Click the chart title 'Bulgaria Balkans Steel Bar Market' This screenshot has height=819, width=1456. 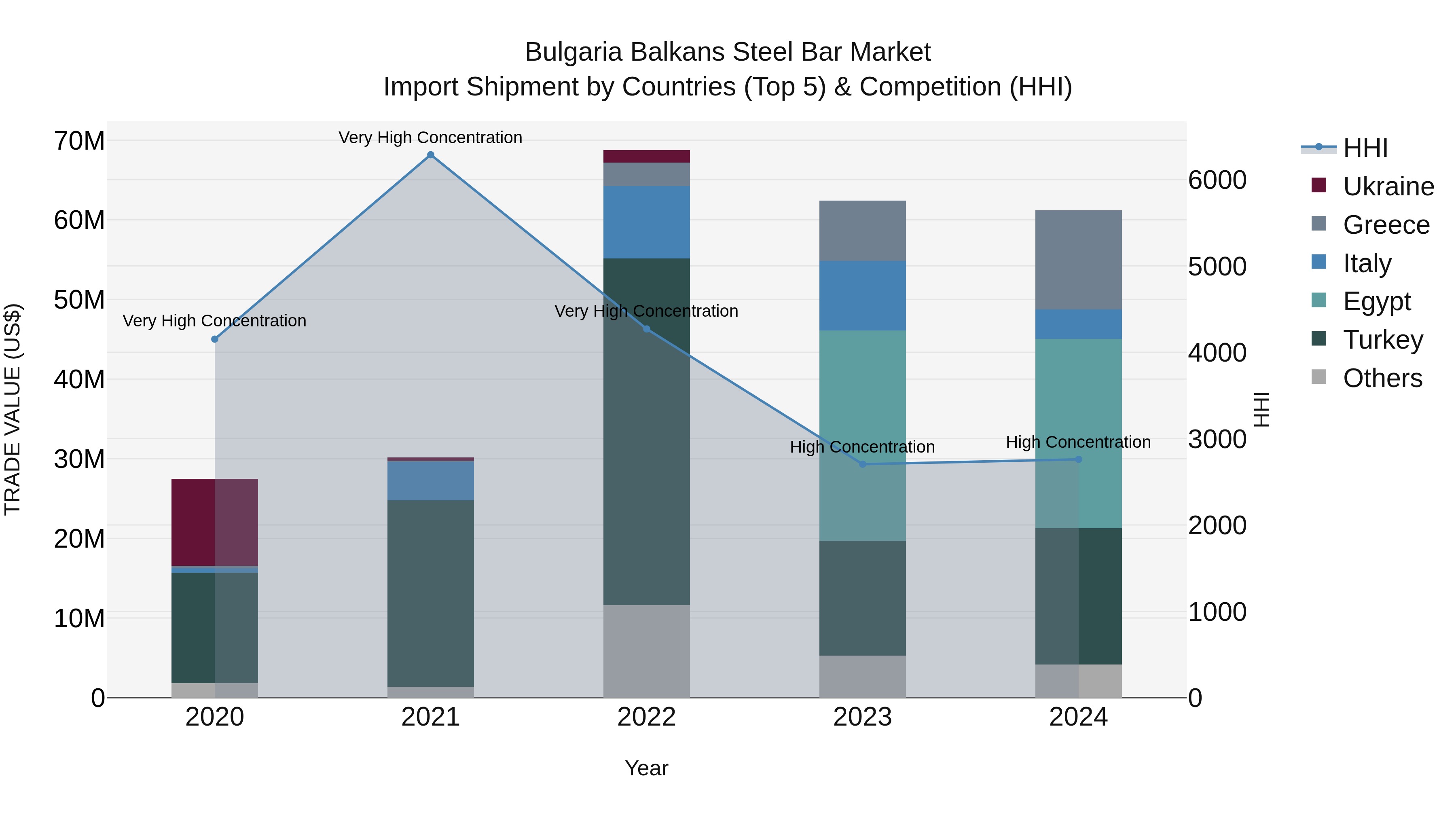728,52
